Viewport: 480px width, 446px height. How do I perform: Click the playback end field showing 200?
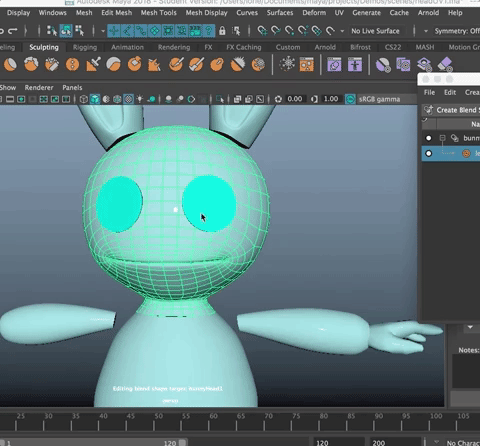pyautogui.click(x=395, y=442)
